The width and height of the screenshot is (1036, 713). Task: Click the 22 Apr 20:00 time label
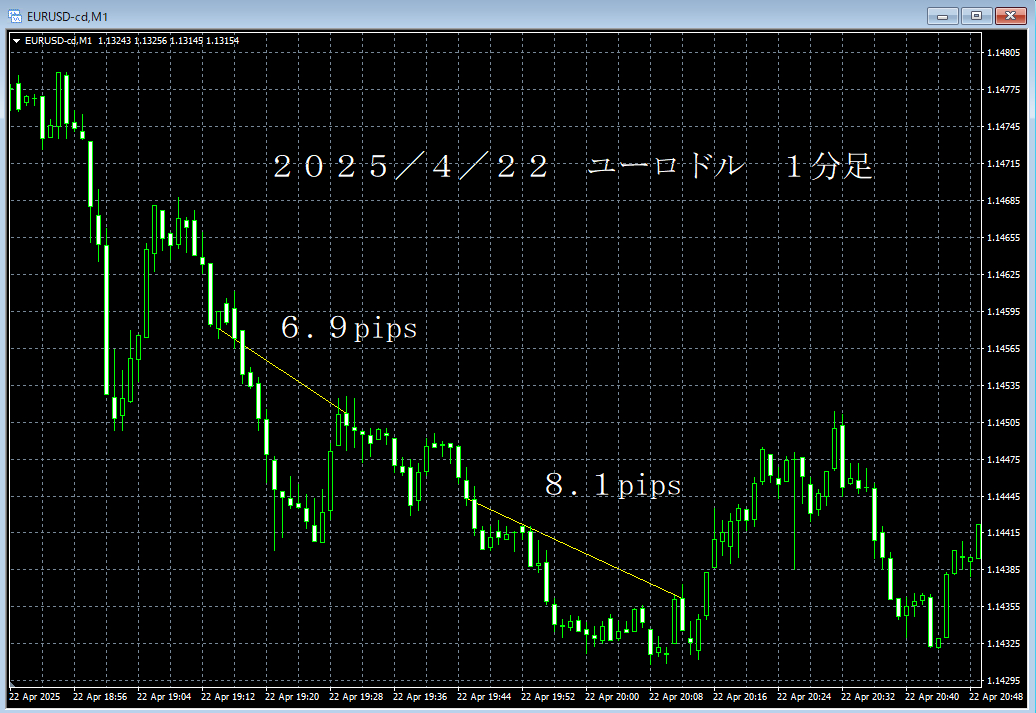point(612,697)
